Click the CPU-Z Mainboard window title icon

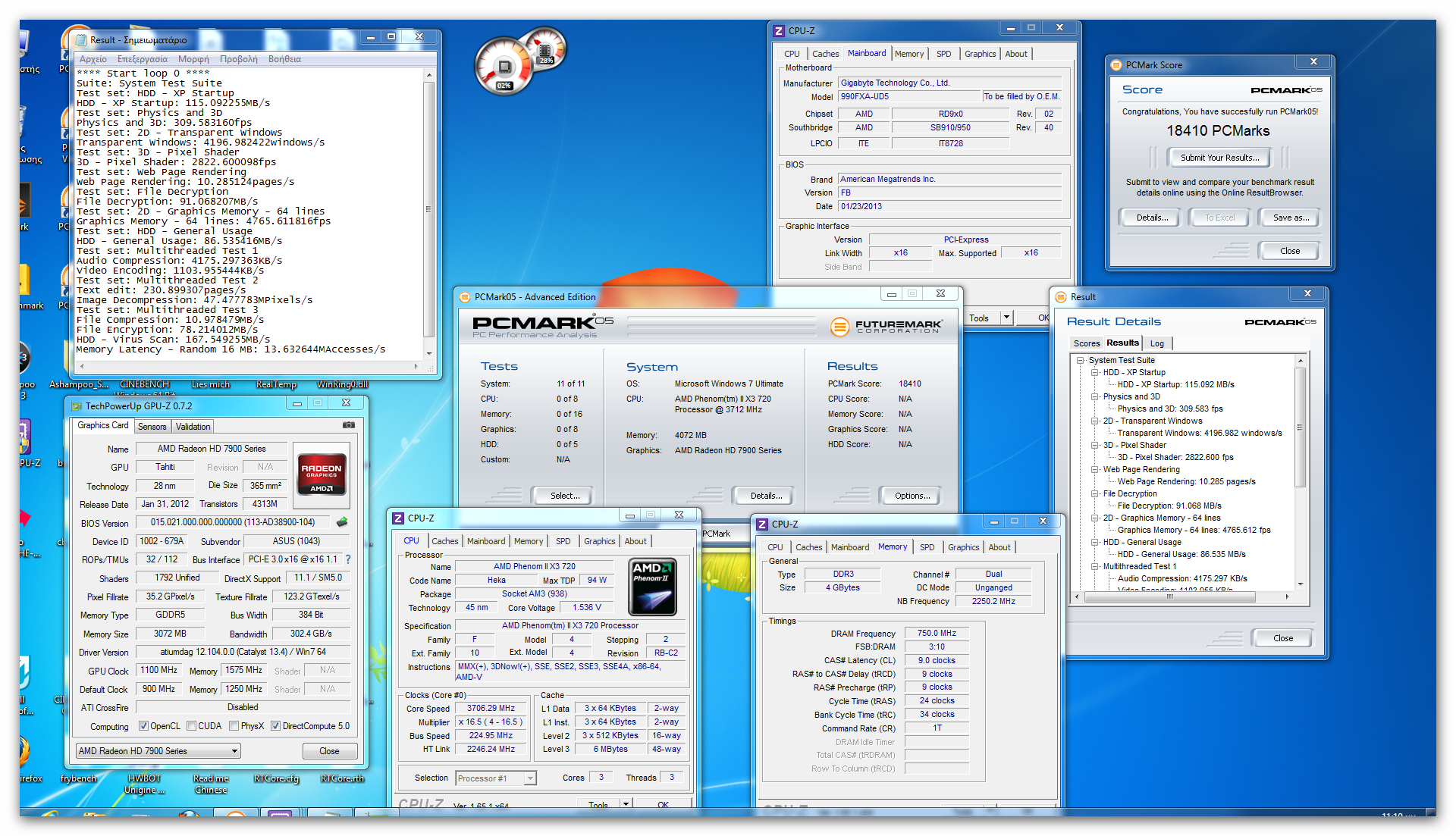(x=779, y=31)
